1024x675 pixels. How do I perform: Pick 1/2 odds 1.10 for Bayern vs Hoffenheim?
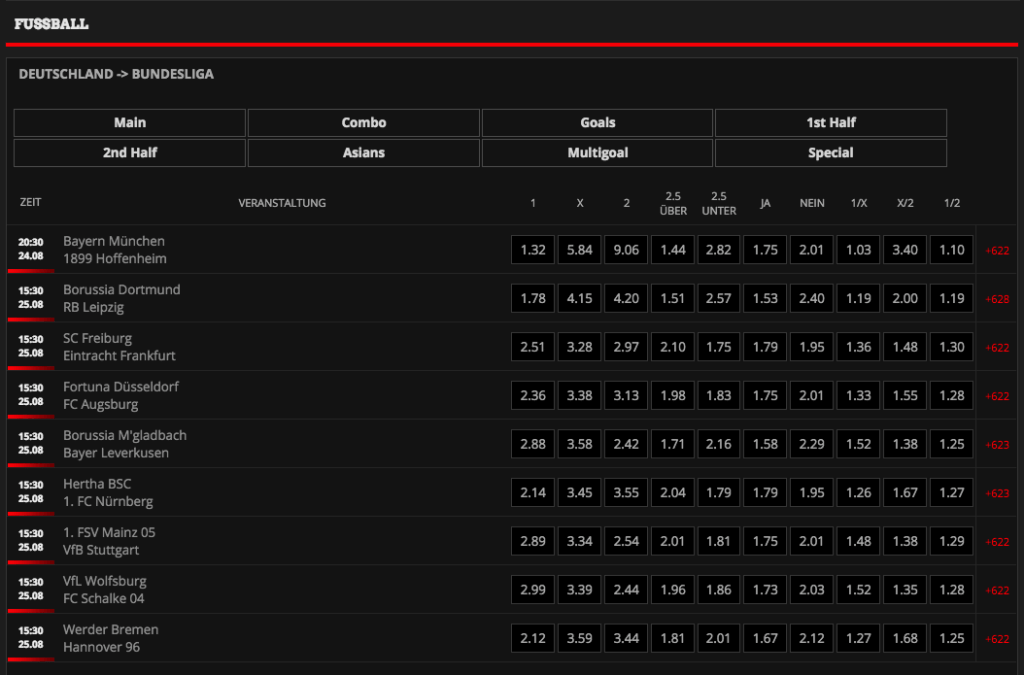pyautogui.click(x=952, y=250)
